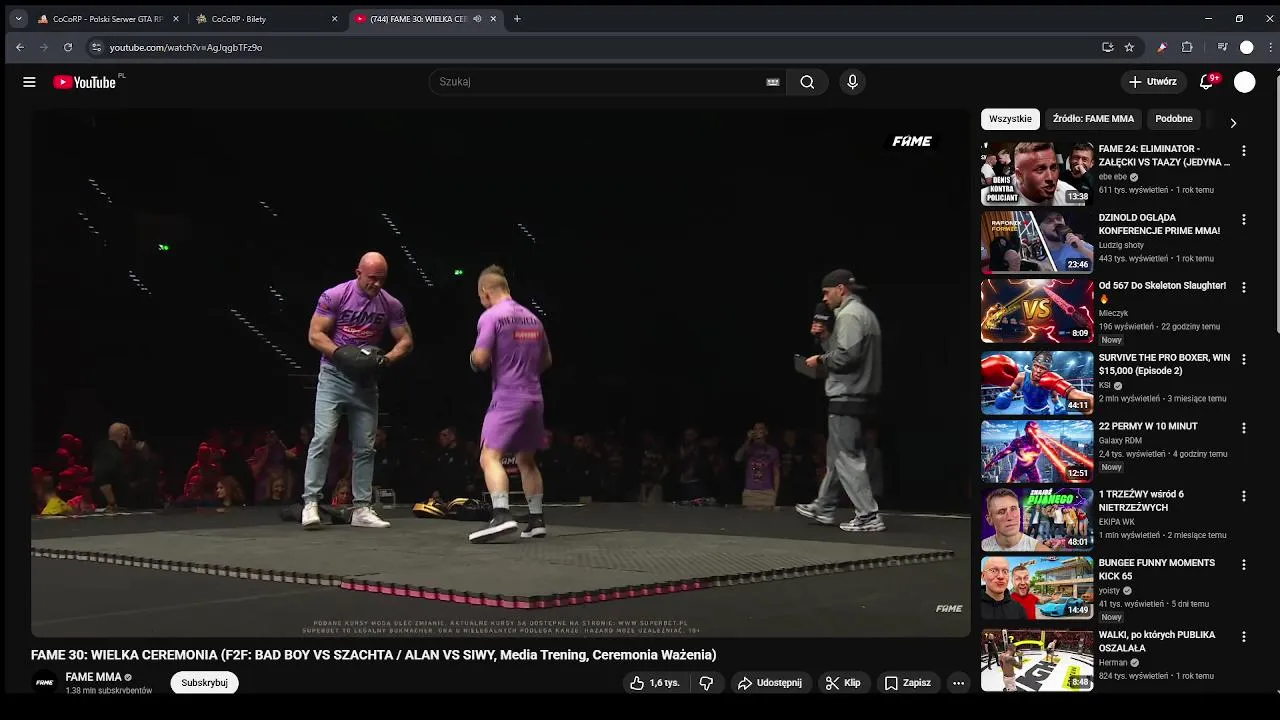Viewport: 1280px width, 720px height.
Task: Save the video with Zapisz
Action: point(907,683)
